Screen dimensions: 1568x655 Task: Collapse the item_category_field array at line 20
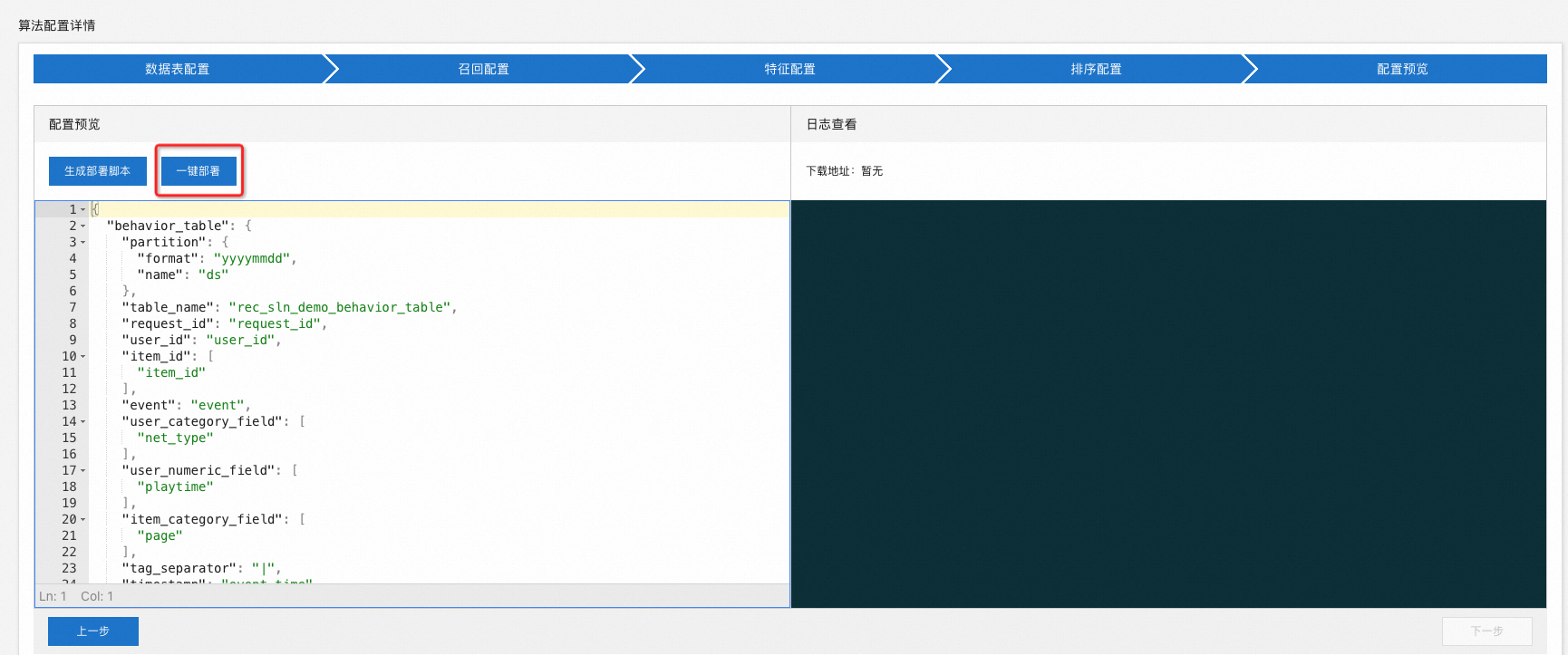coord(83,519)
